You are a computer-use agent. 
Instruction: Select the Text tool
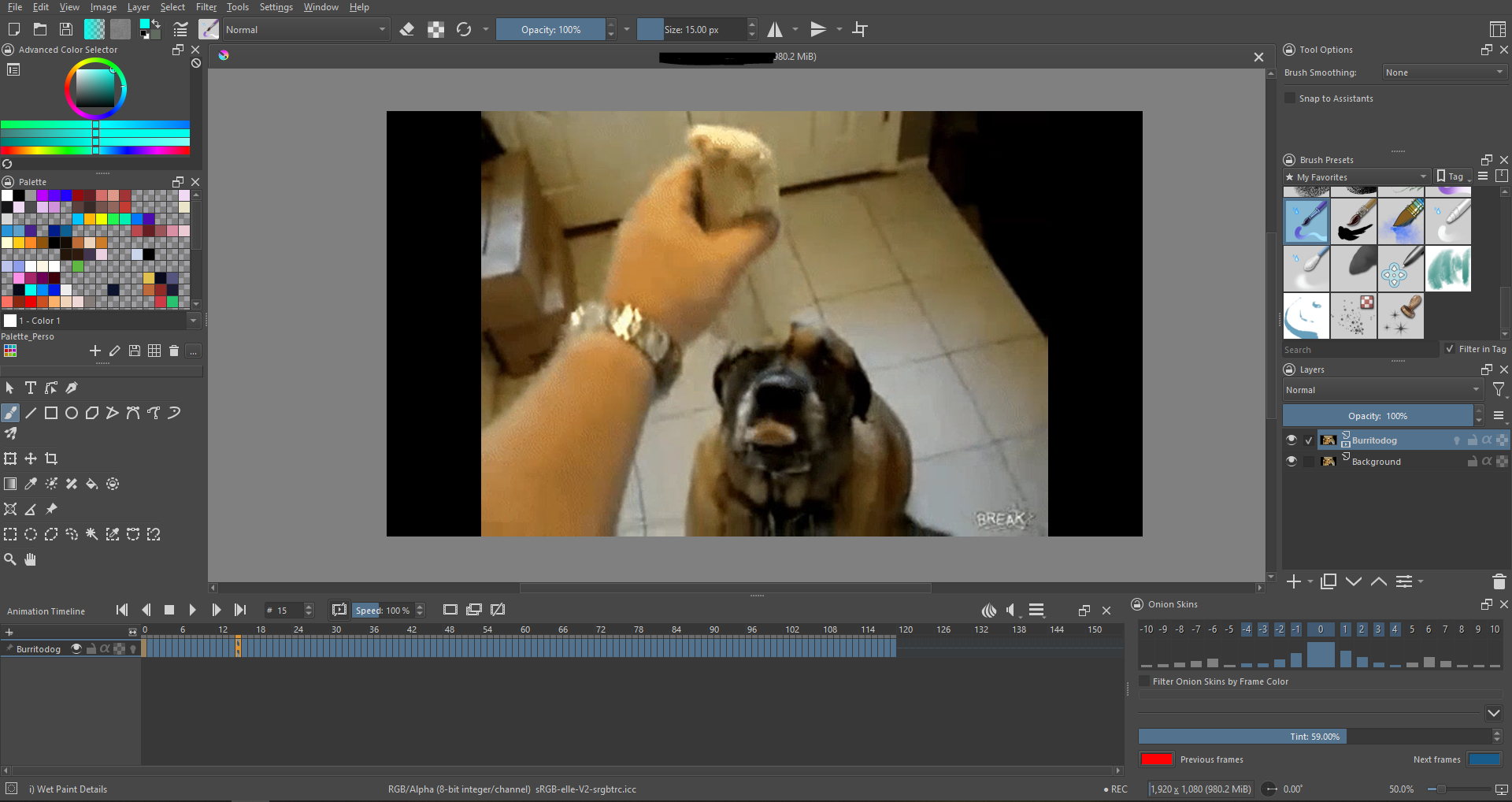(x=31, y=388)
